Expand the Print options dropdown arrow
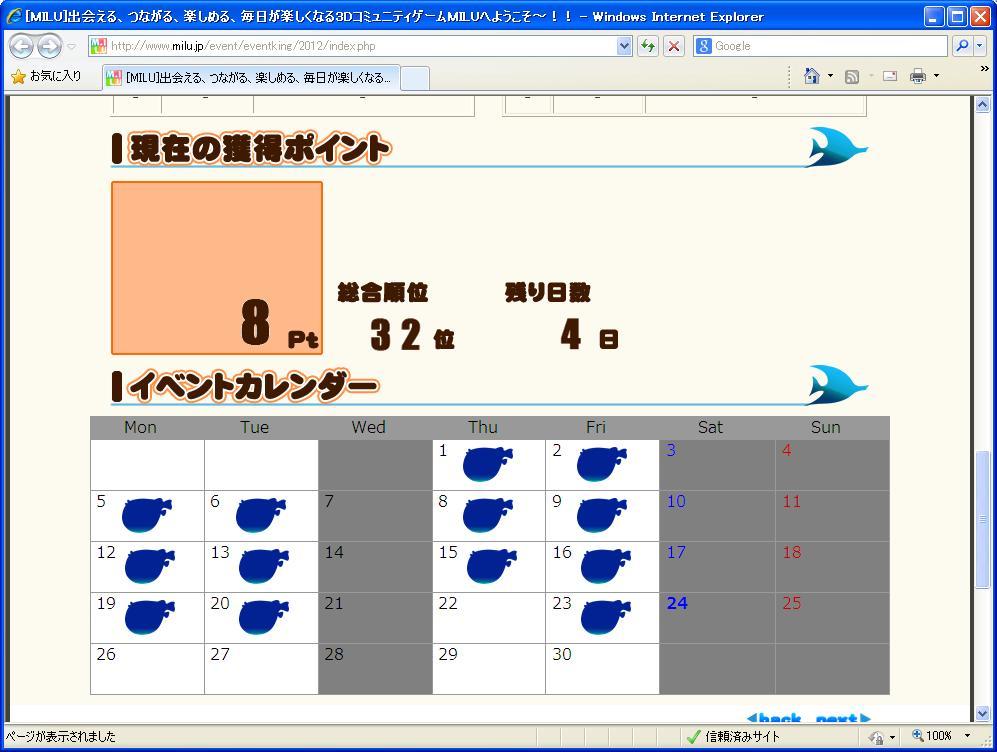 click(x=936, y=76)
